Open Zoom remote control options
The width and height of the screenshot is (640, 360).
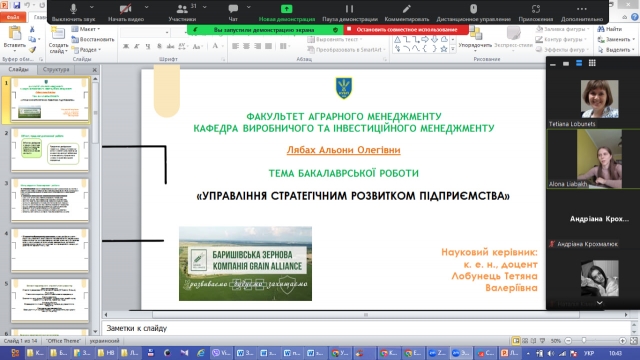coord(473,12)
